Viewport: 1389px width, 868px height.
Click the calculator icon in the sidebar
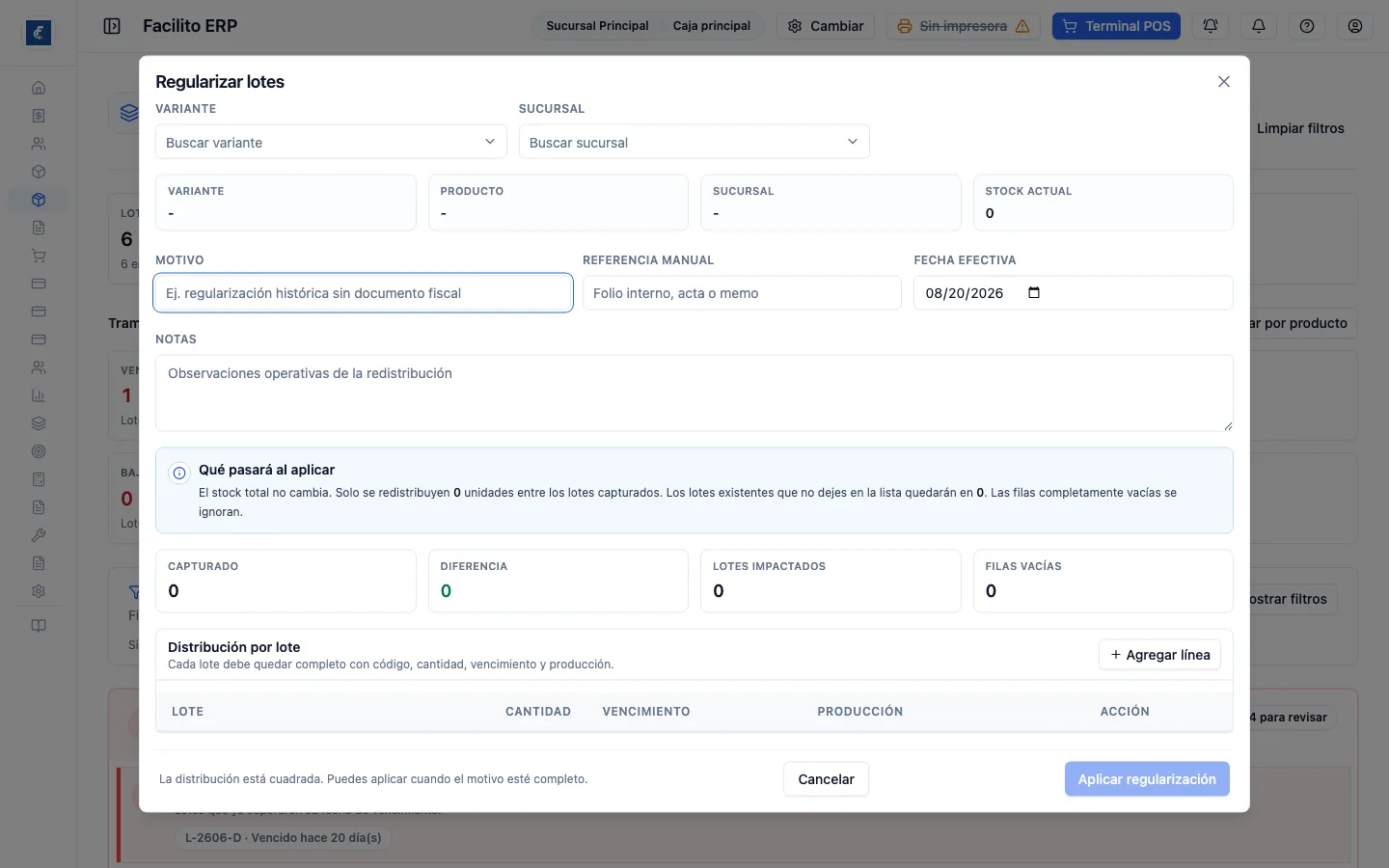pyautogui.click(x=39, y=479)
